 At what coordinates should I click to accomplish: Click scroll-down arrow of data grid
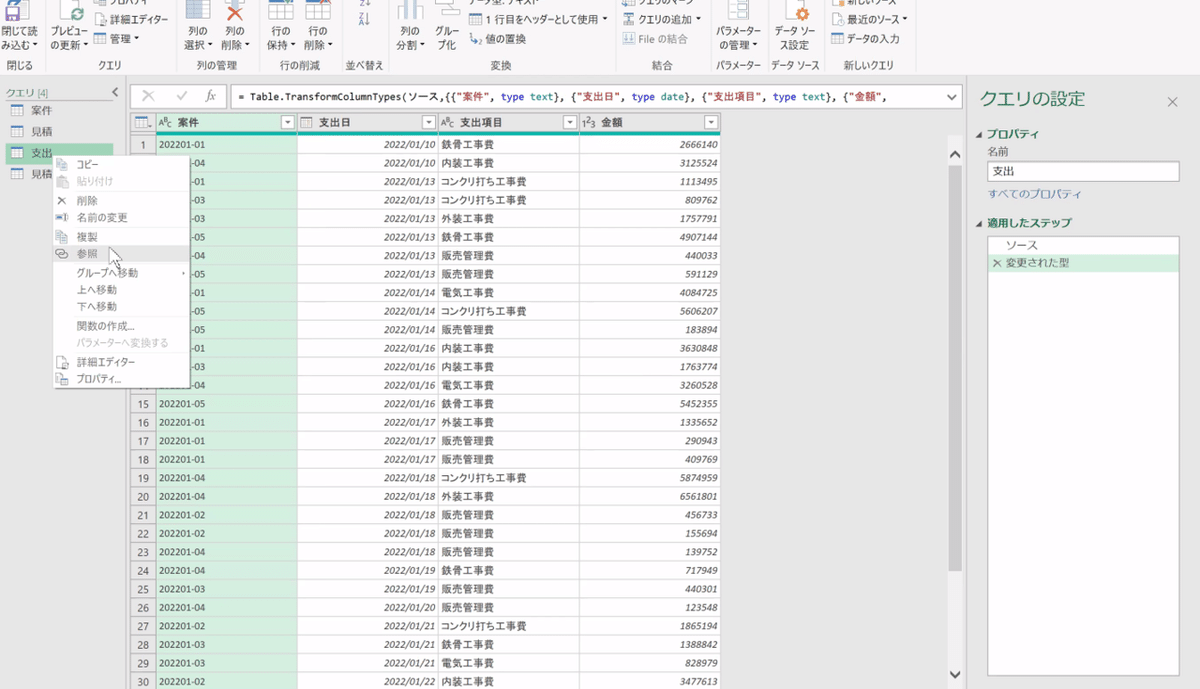point(954,675)
